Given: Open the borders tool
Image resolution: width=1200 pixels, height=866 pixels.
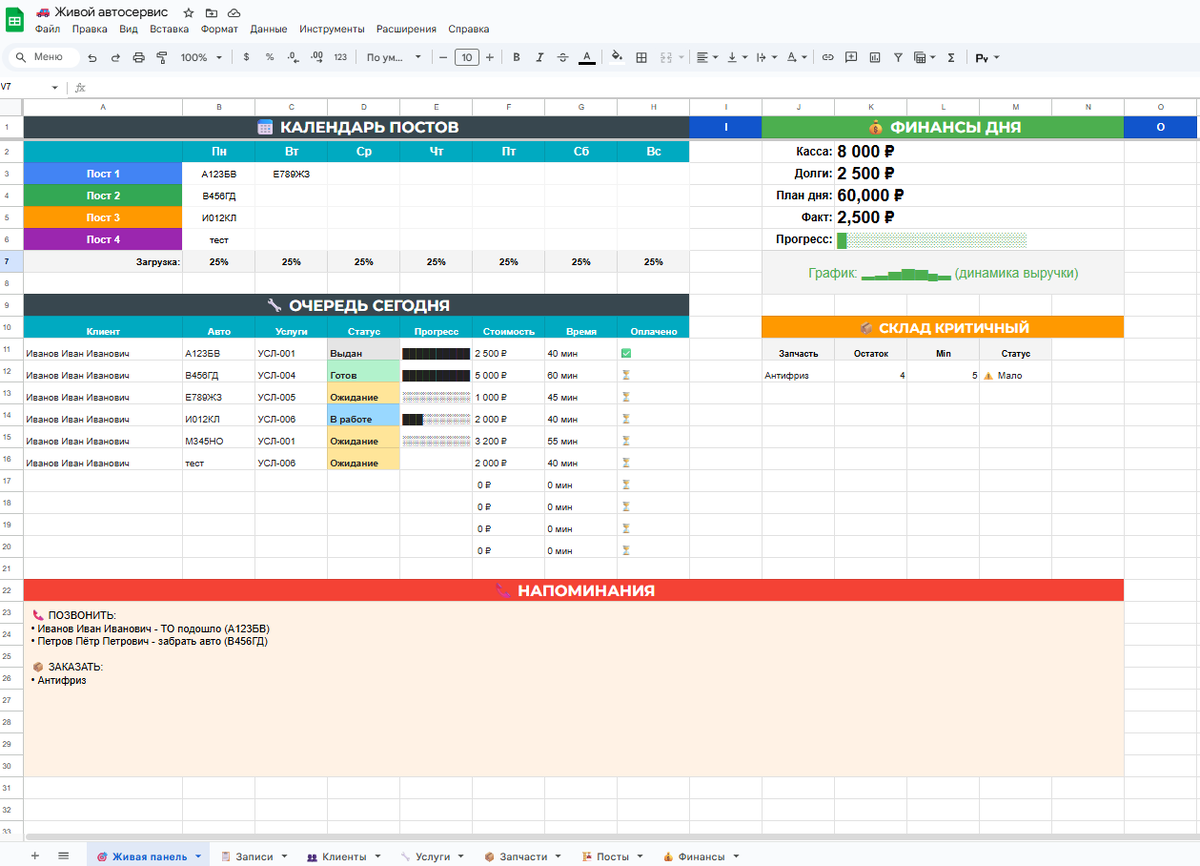Looking at the screenshot, I should (x=641, y=58).
